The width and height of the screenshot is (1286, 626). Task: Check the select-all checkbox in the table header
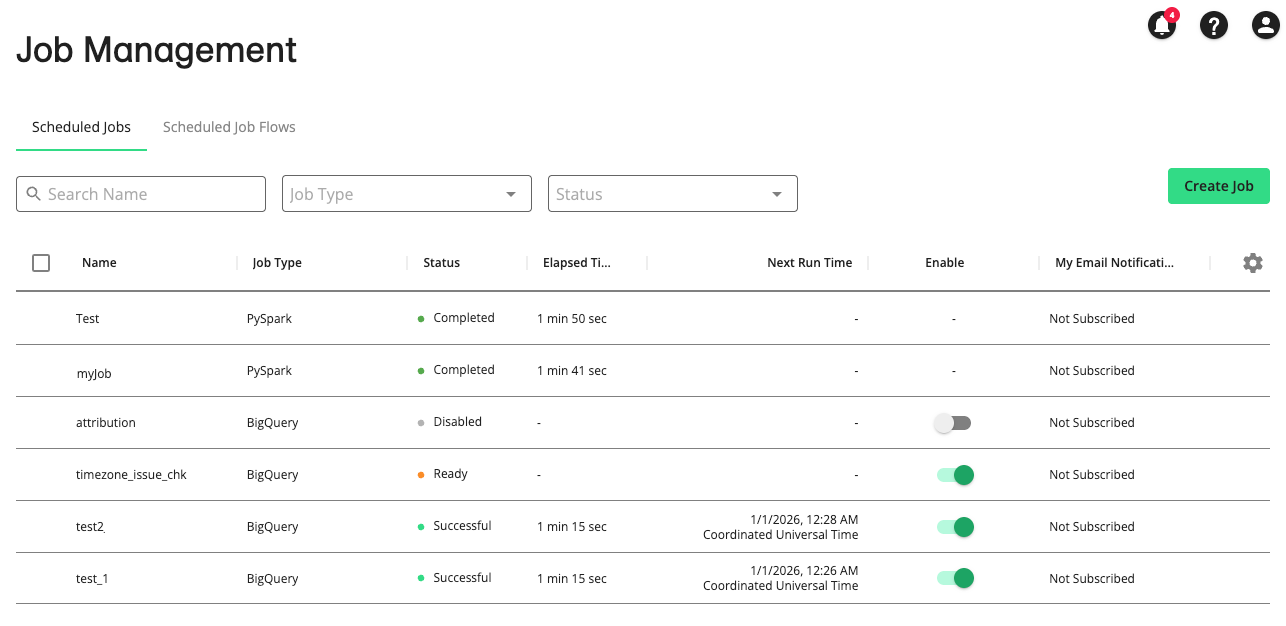[x=41, y=262]
